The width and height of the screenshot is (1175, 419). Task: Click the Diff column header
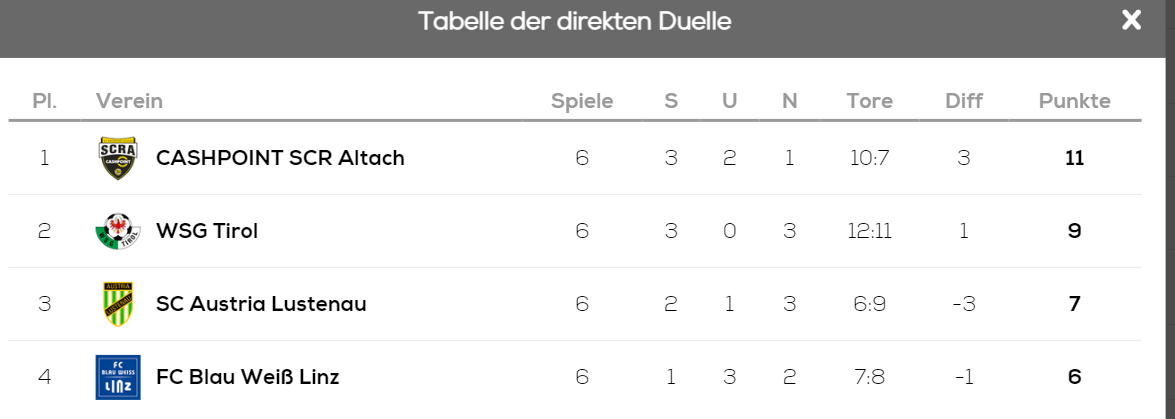[x=964, y=101]
